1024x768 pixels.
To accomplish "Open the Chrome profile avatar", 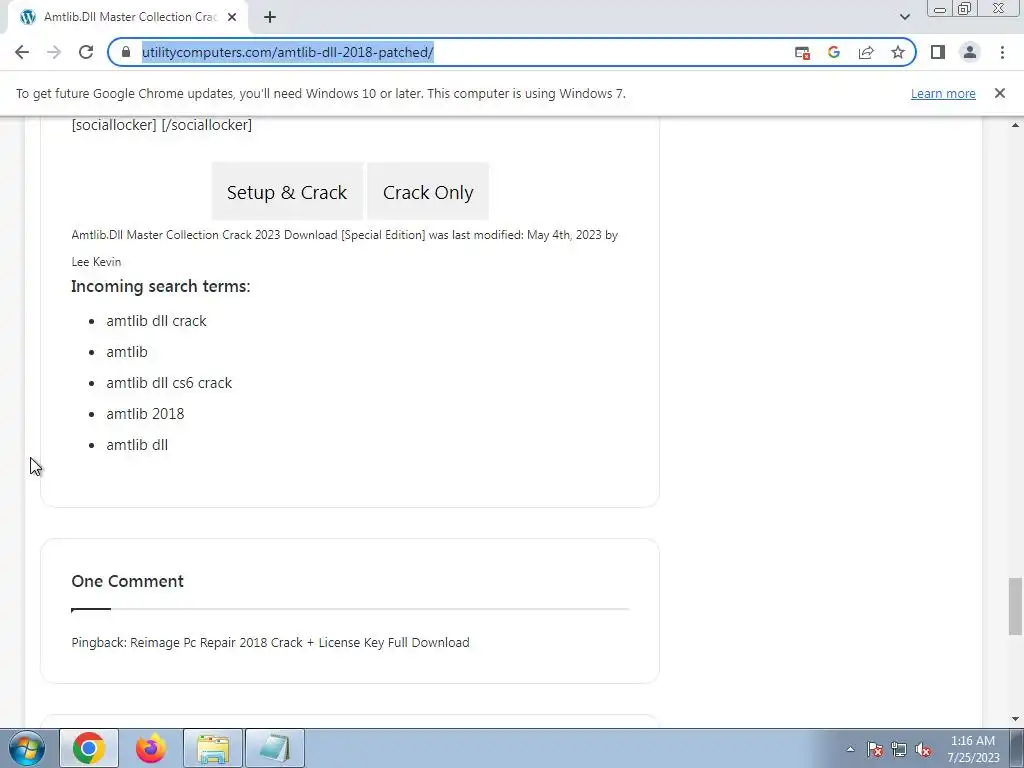I will click(970, 52).
